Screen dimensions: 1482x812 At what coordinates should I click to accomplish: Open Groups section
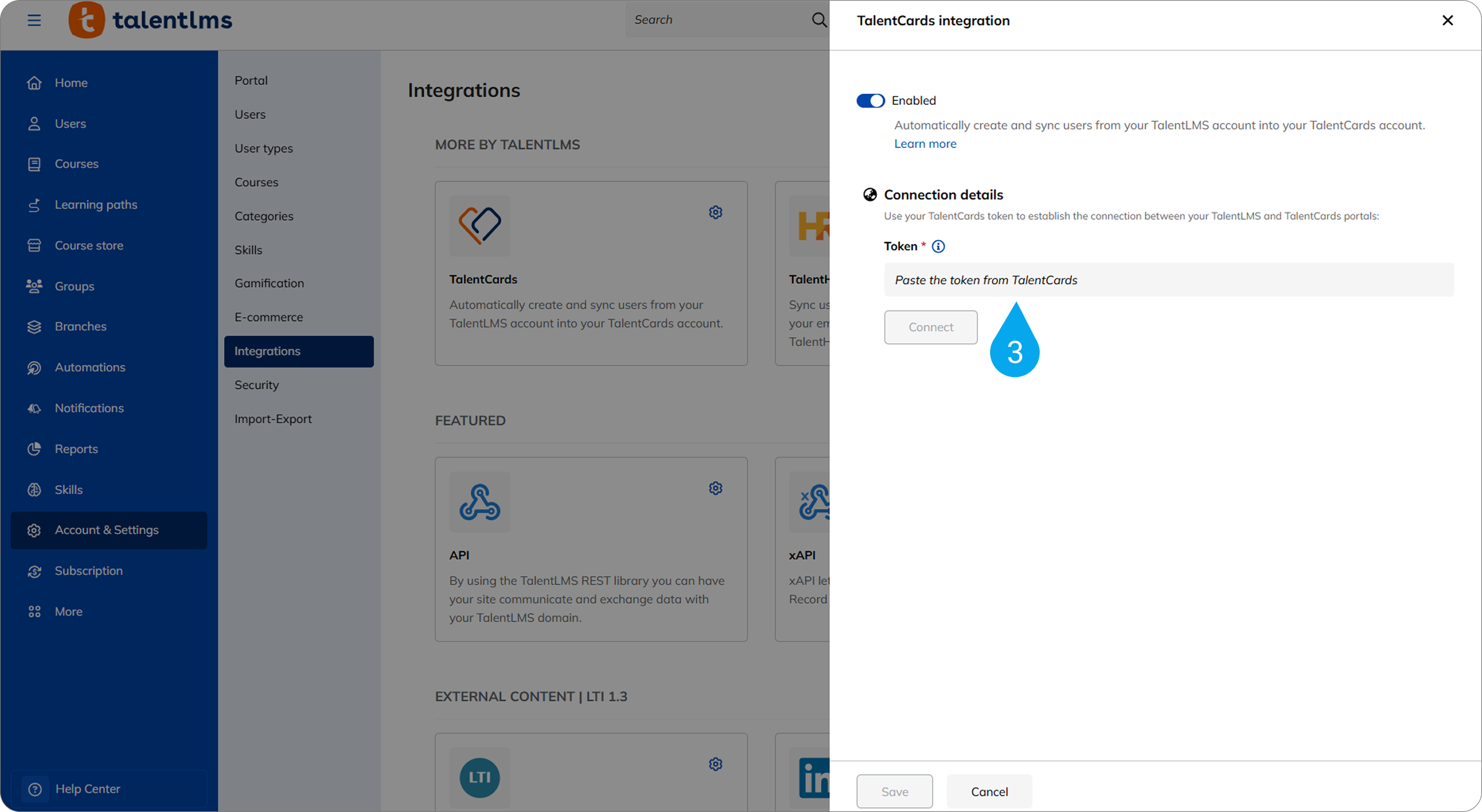tap(109, 286)
